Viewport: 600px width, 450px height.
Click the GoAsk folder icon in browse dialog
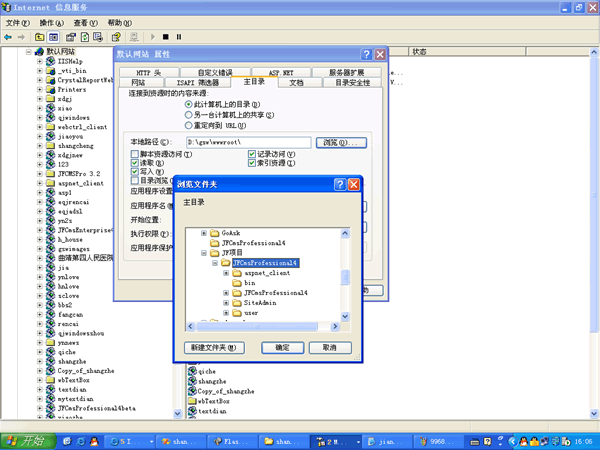point(215,233)
